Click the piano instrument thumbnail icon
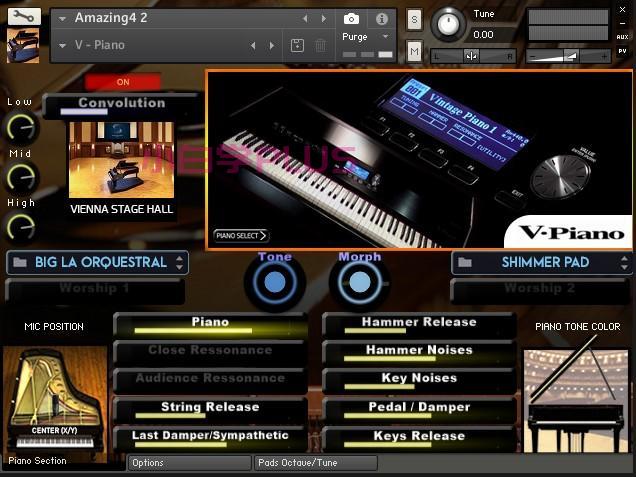Screen dimensions: 636x477 [x=23, y=45]
